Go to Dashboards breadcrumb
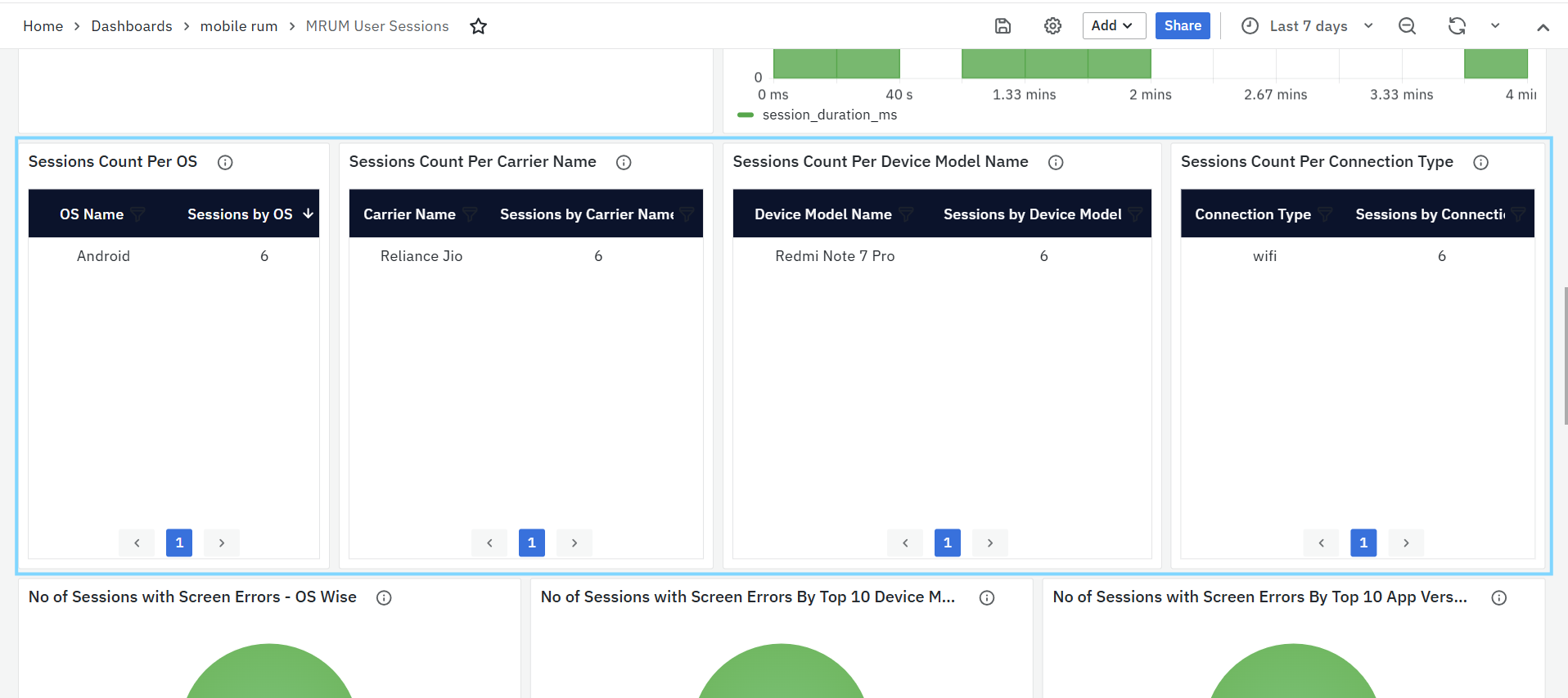 (132, 26)
